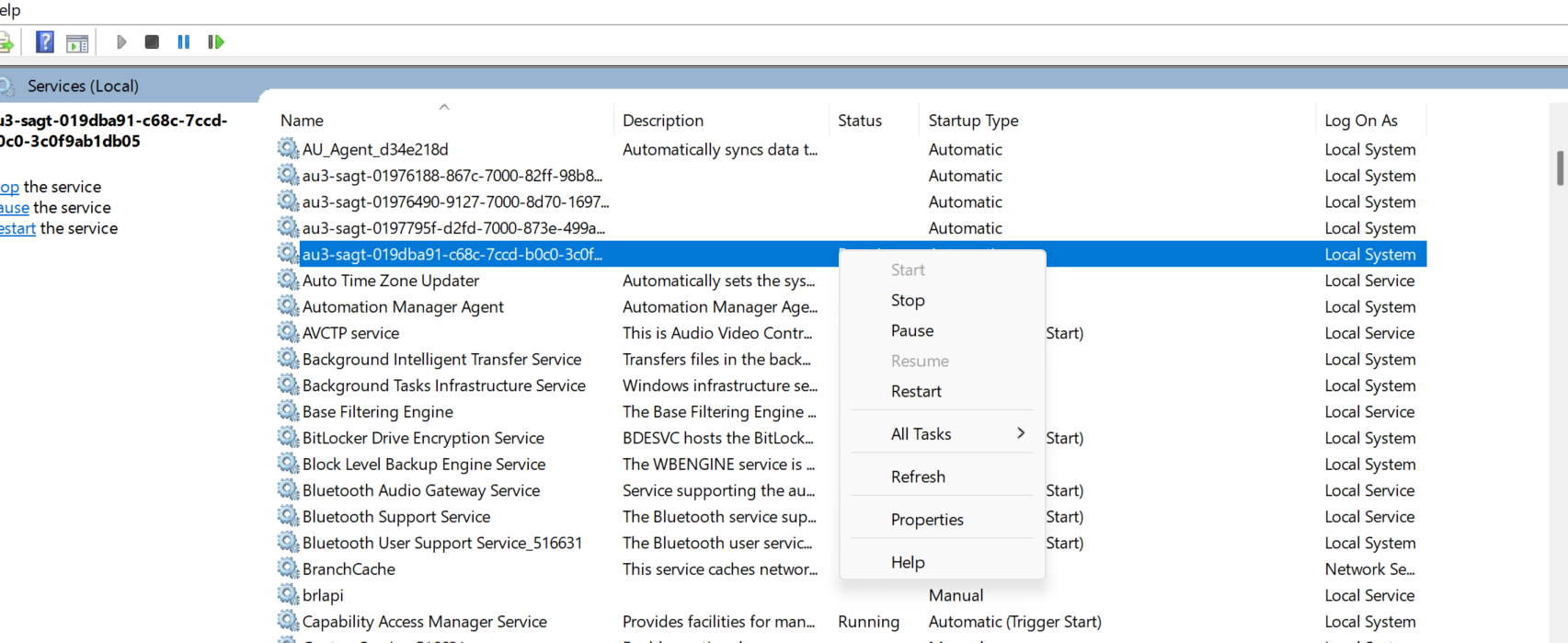Image resolution: width=1568 pixels, height=643 pixels.
Task: Click gear icon beside AVCTP service
Action: coord(288,332)
